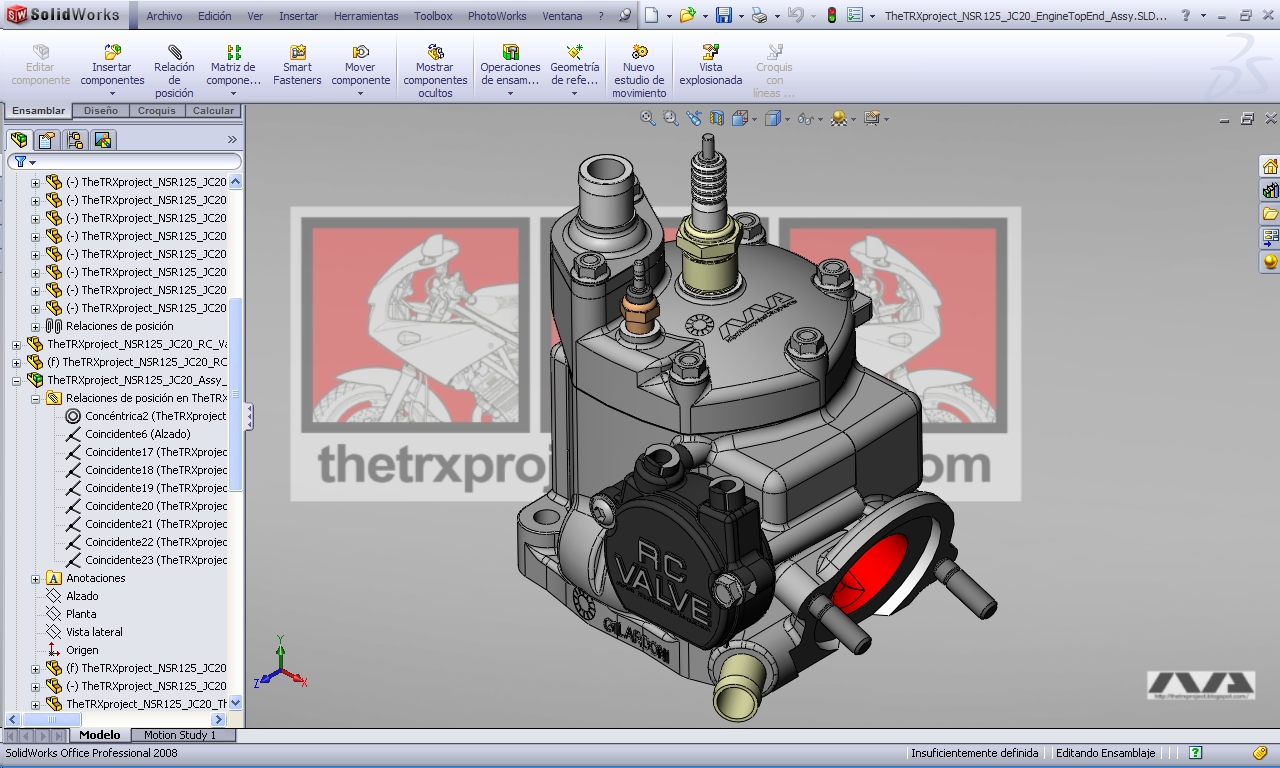Open the Options checklist icon
1280x768 pixels.
854,15
